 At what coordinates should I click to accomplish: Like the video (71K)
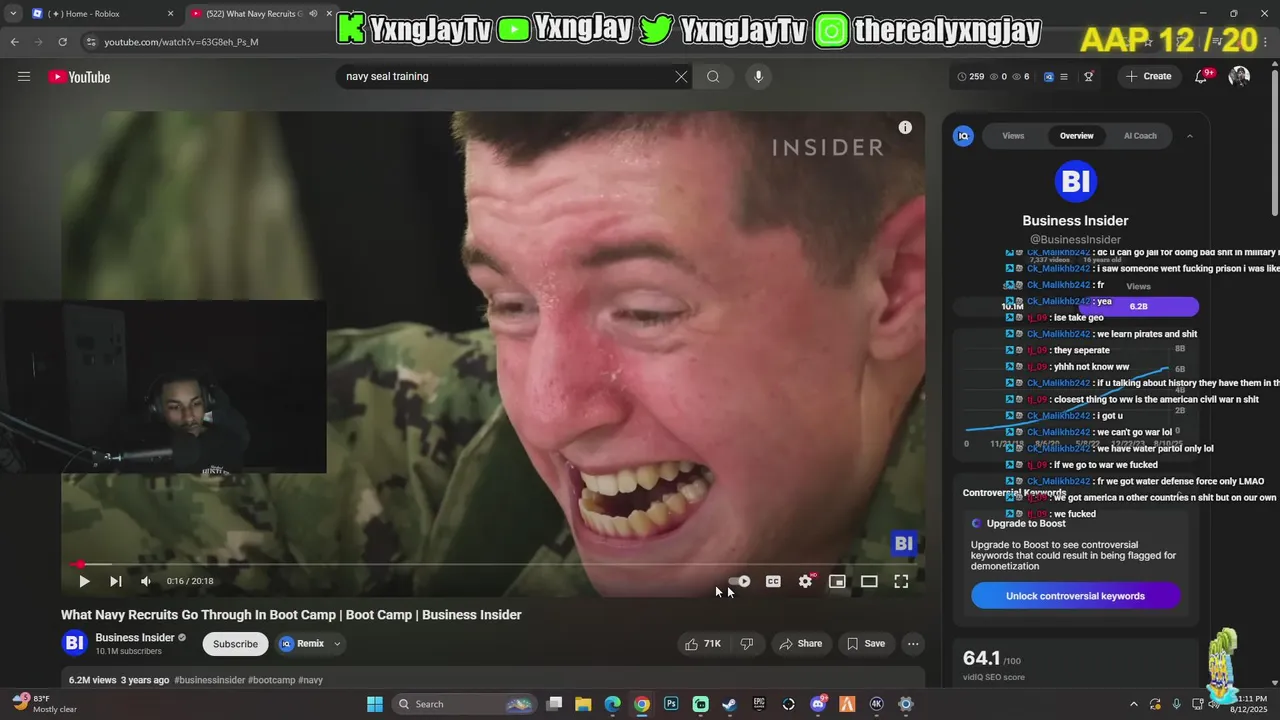(702, 644)
